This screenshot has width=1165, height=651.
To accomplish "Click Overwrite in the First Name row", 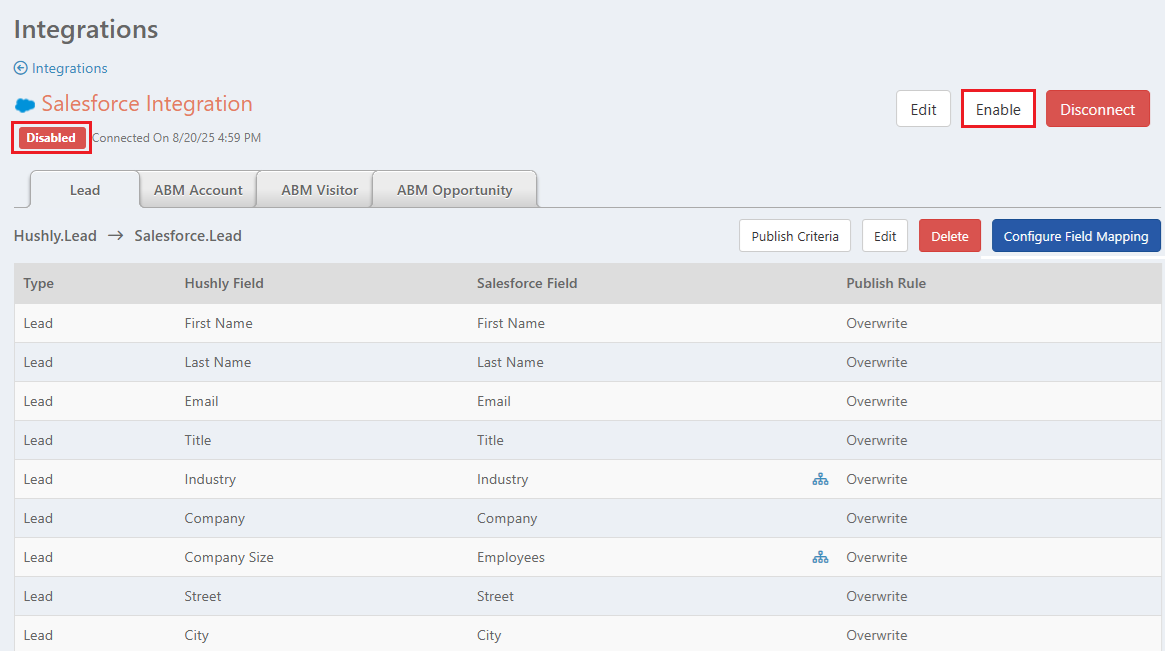I will coord(877,323).
